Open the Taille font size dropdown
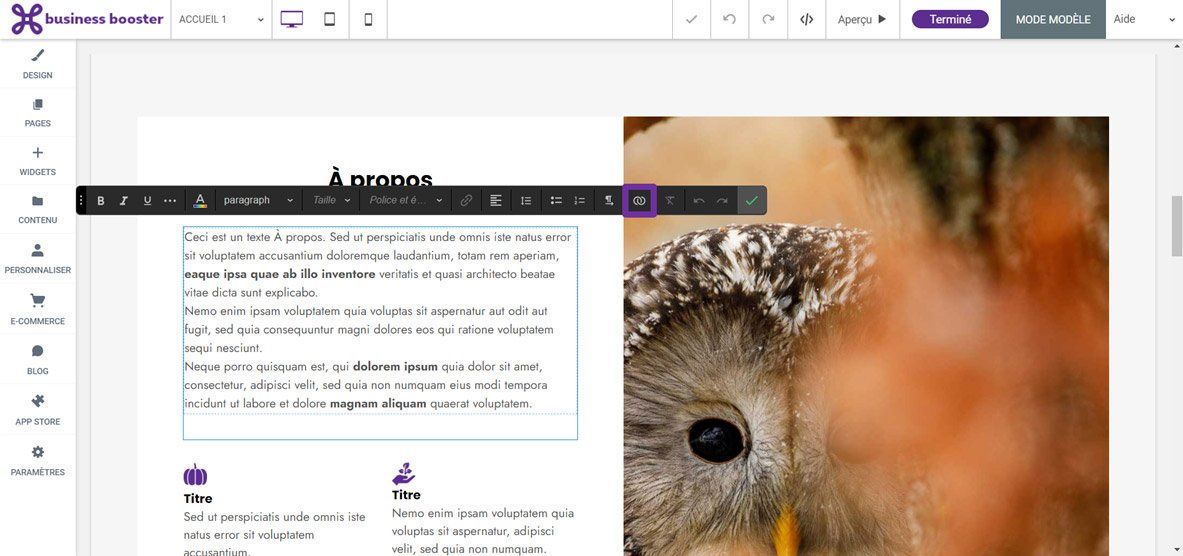 (331, 201)
